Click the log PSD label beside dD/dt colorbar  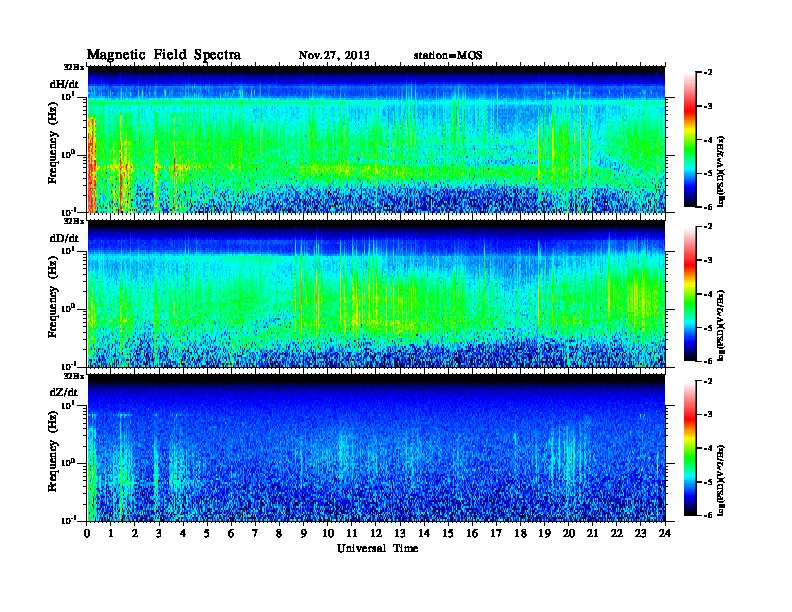click(721, 325)
